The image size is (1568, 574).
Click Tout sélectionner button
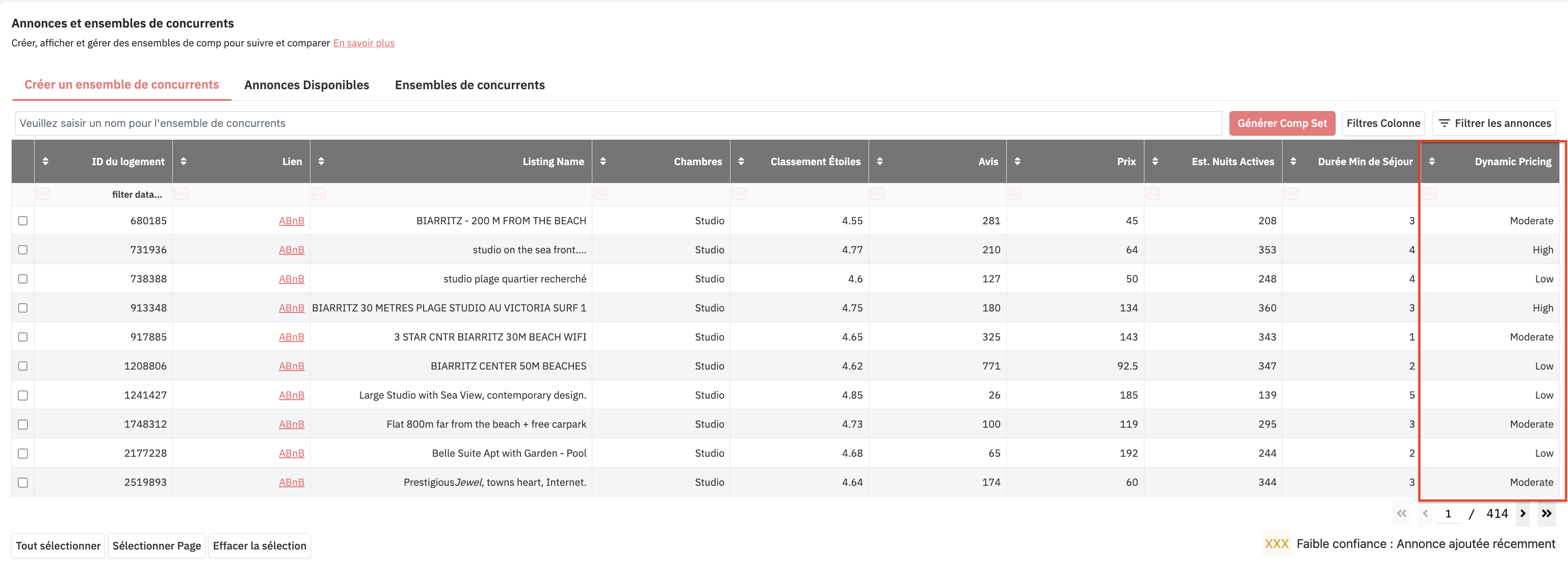point(59,546)
